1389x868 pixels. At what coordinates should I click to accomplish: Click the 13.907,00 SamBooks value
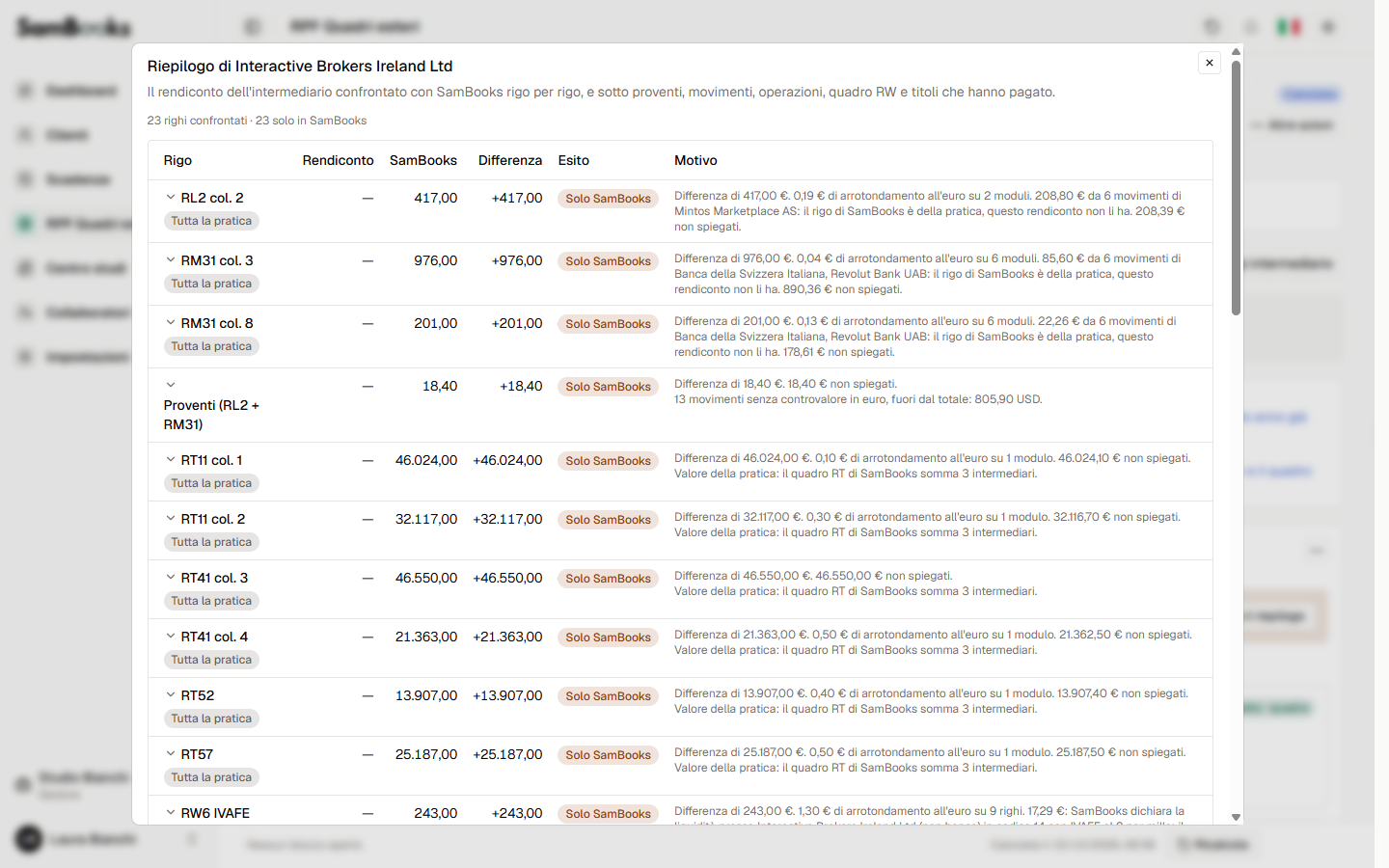click(x=426, y=695)
